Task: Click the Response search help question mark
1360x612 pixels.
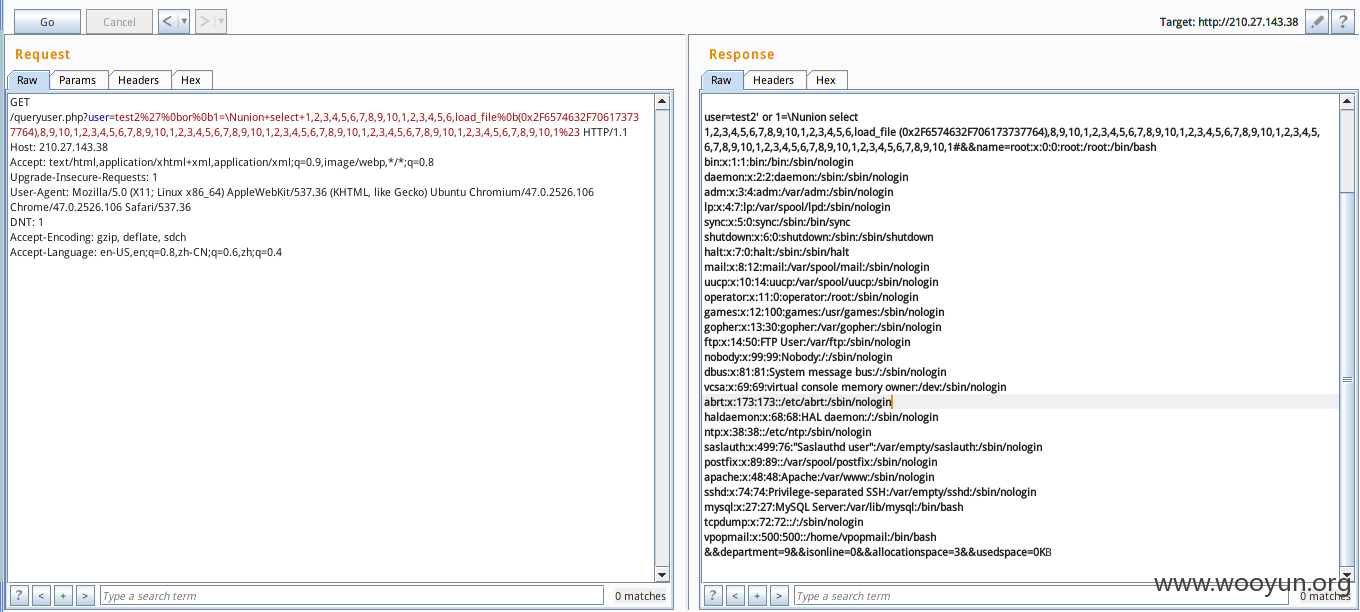Action: pos(713,595)
